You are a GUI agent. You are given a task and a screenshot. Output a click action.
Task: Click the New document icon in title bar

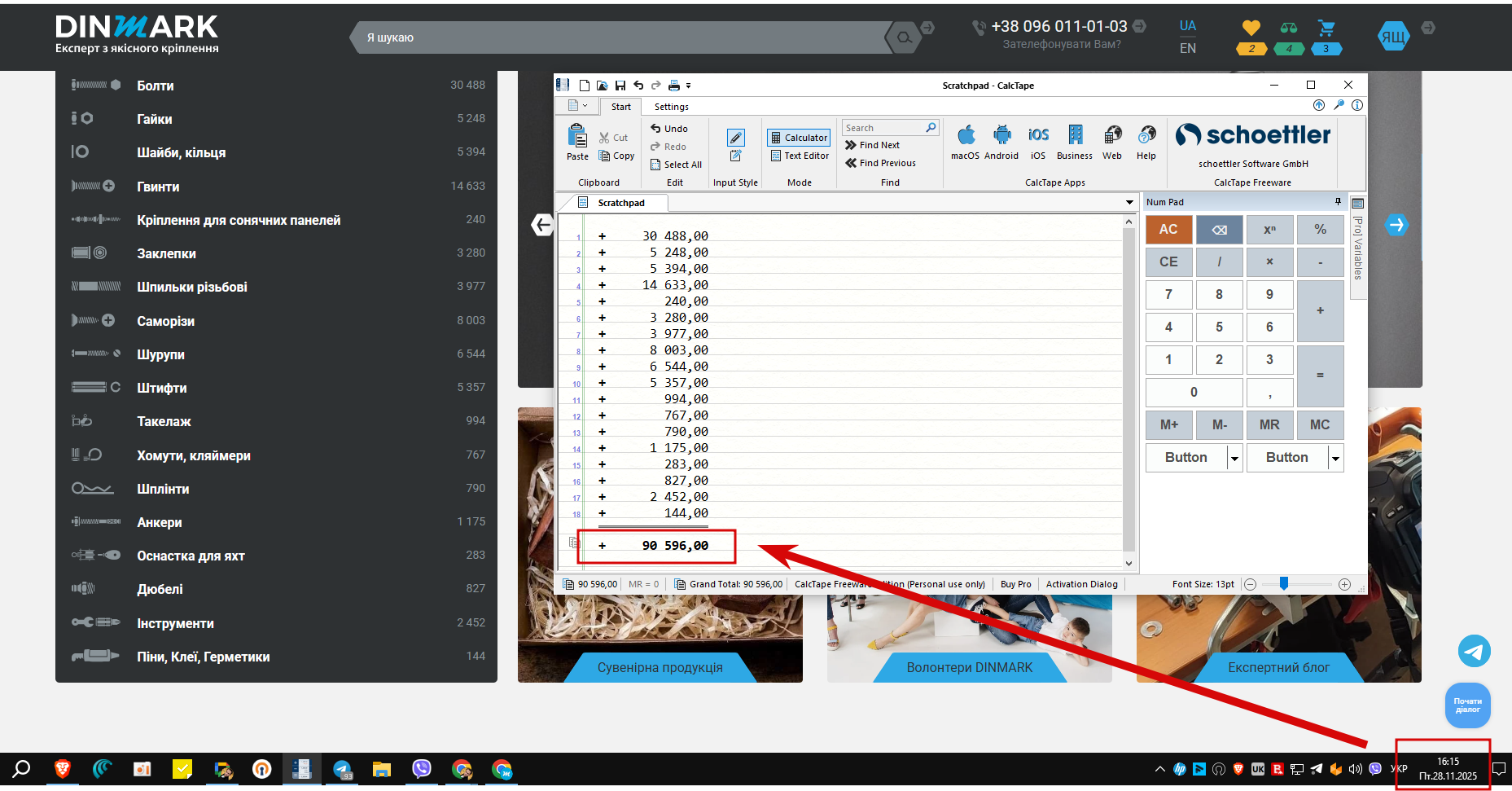[585, 85]
